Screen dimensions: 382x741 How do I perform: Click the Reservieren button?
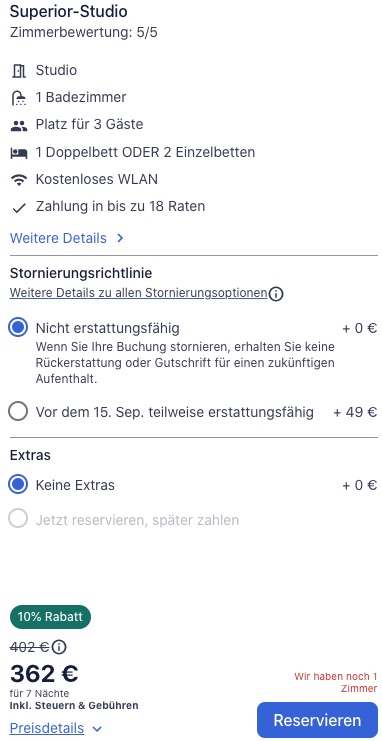[x=317, y=720]
